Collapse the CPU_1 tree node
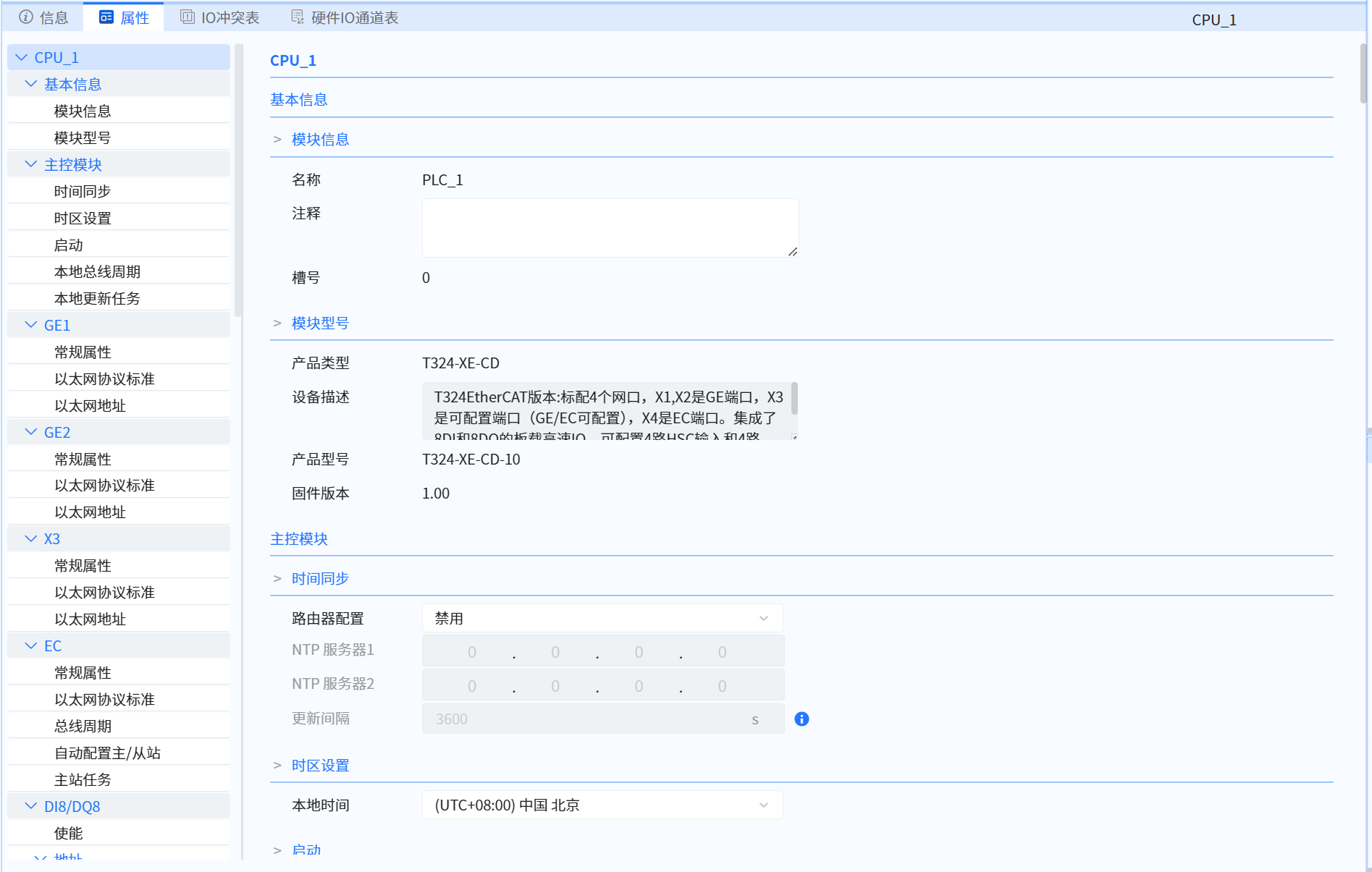The image size is (1372, 872). [x=22, y=56]
